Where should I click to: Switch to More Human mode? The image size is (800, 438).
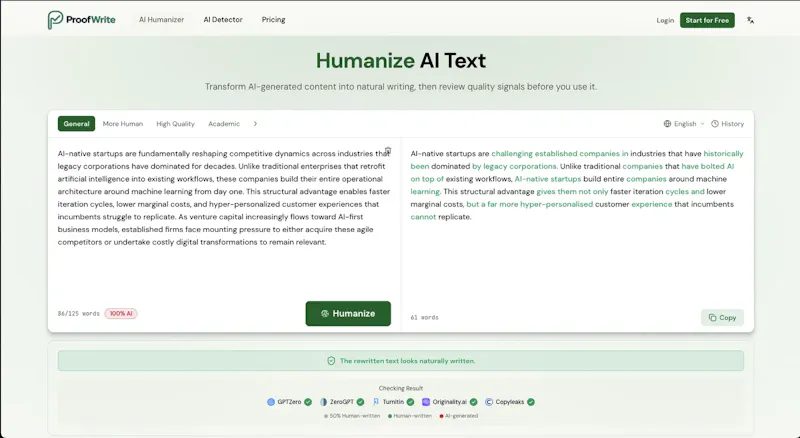[x=122, y=124]
